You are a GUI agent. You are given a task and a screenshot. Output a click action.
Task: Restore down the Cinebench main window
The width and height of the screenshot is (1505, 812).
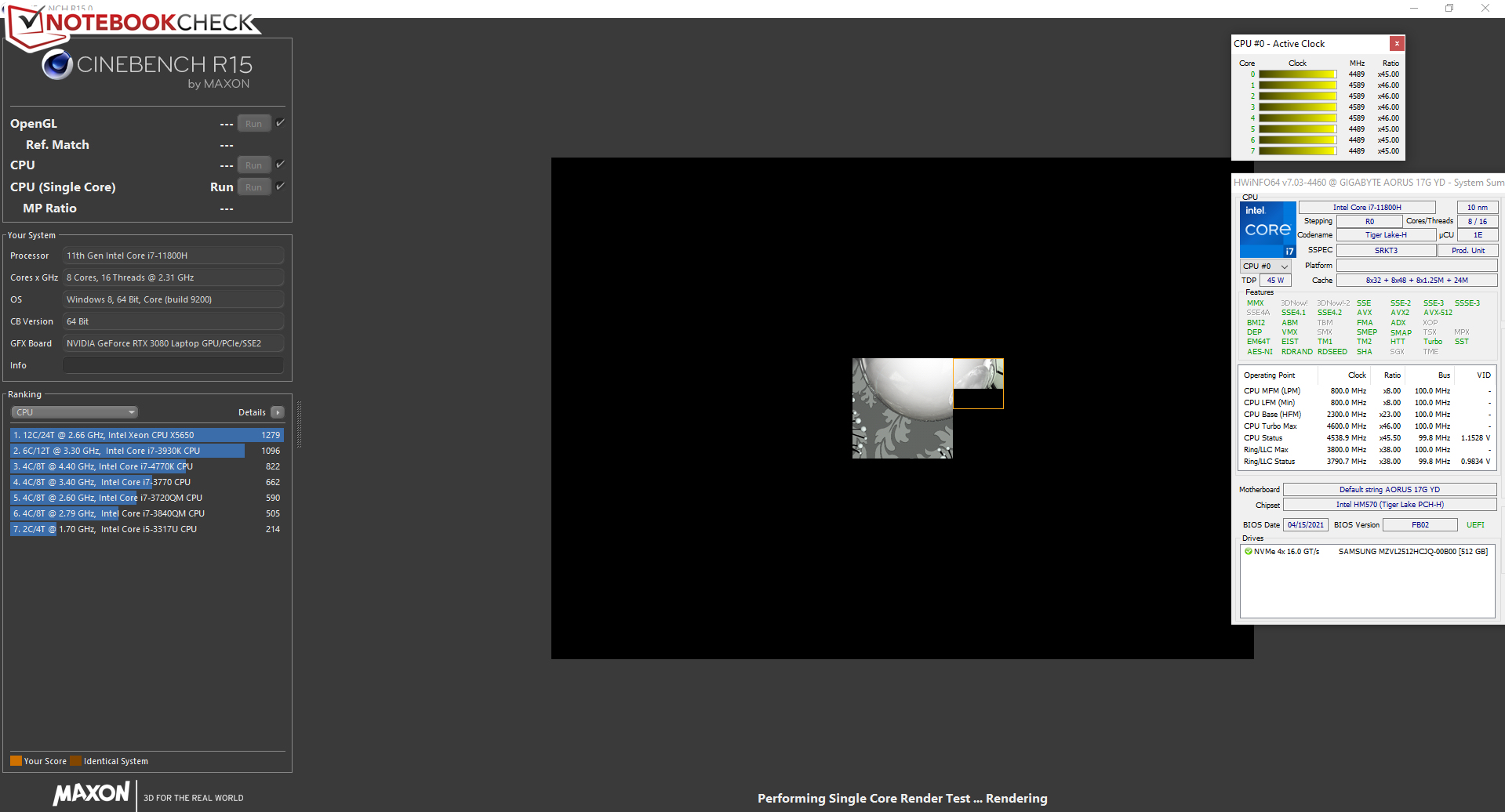pyautogui.click(x=1449, y=8)
